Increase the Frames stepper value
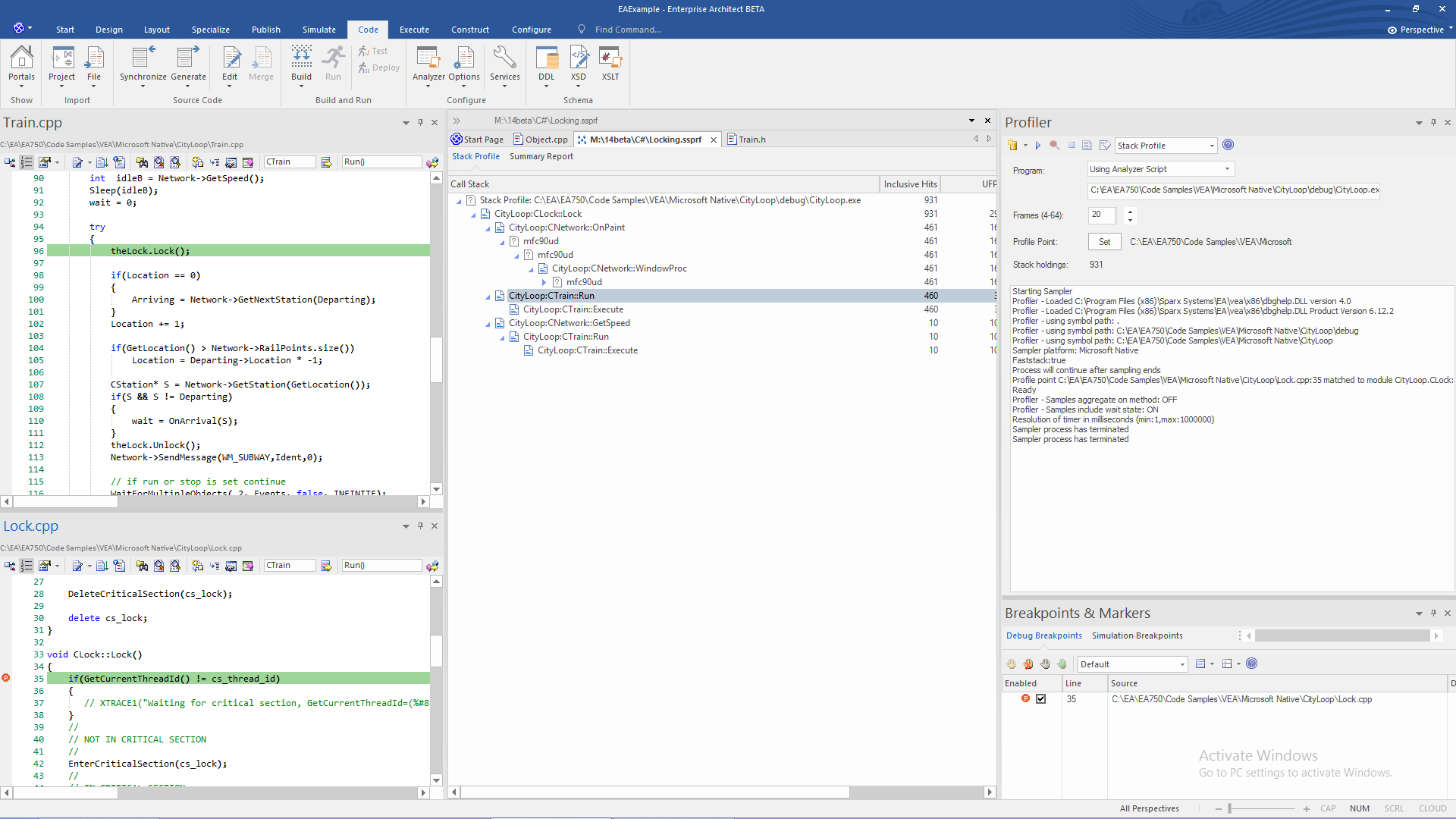 coord(1130,212)
